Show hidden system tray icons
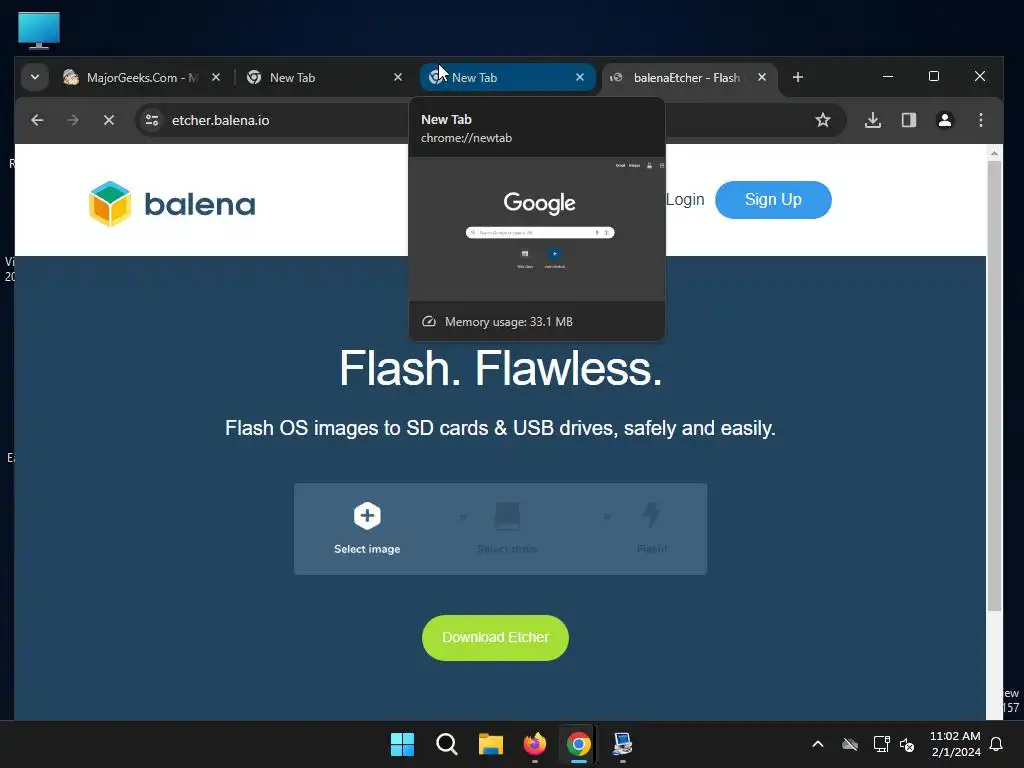The height and width of the screenshot is (768, 1024). (818, 744)
